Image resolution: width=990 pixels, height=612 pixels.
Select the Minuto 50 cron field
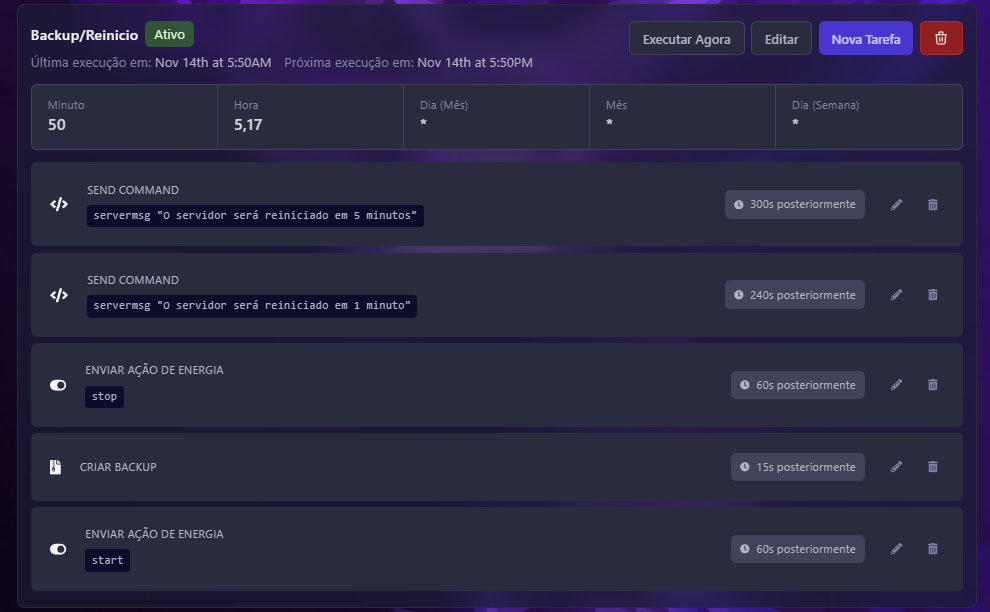coord(124,116)
